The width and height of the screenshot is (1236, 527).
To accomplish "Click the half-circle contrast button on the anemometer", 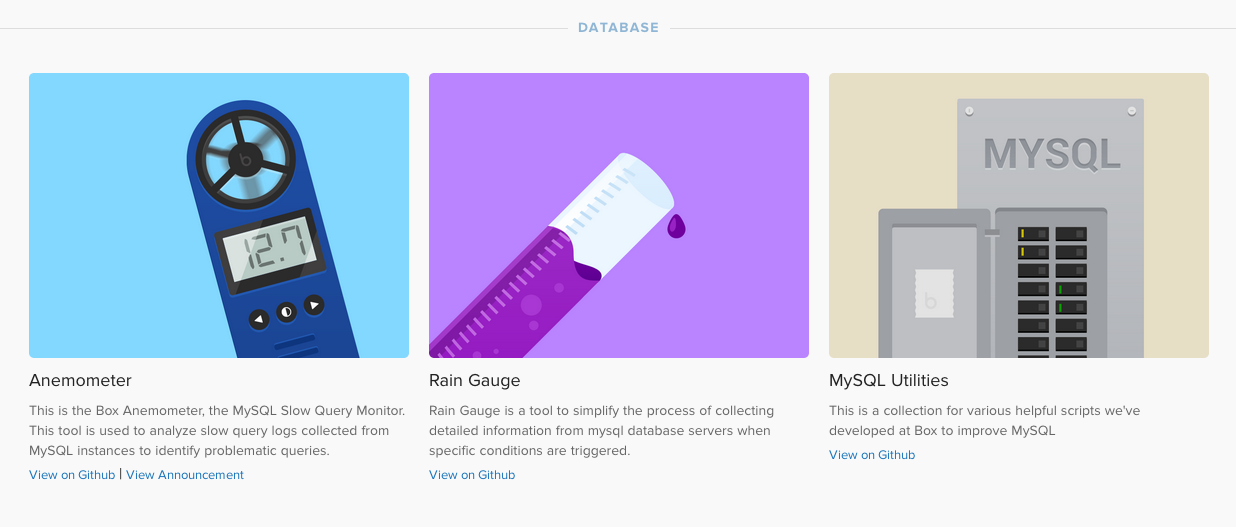I will click(286, 311).
